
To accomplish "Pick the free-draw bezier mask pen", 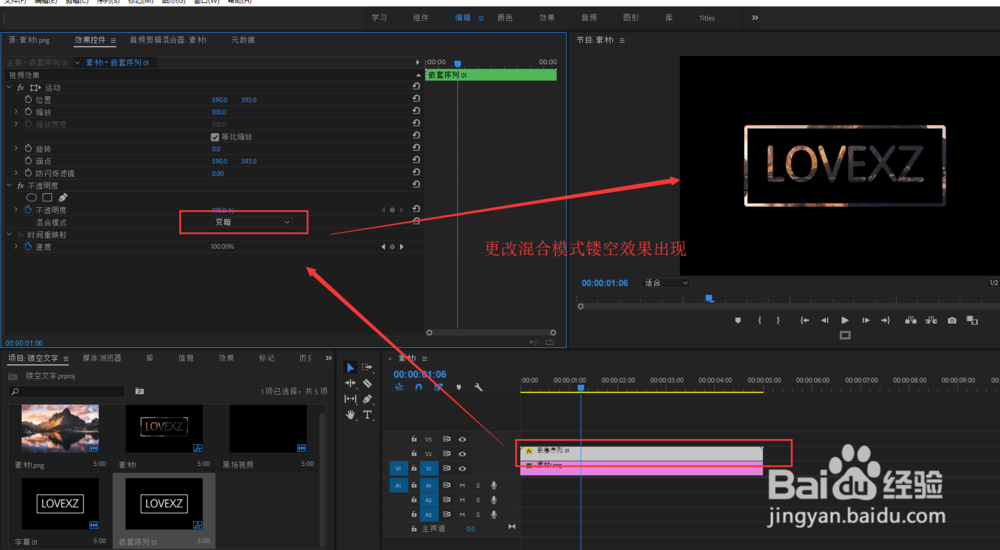I will (x=62, y=198).
